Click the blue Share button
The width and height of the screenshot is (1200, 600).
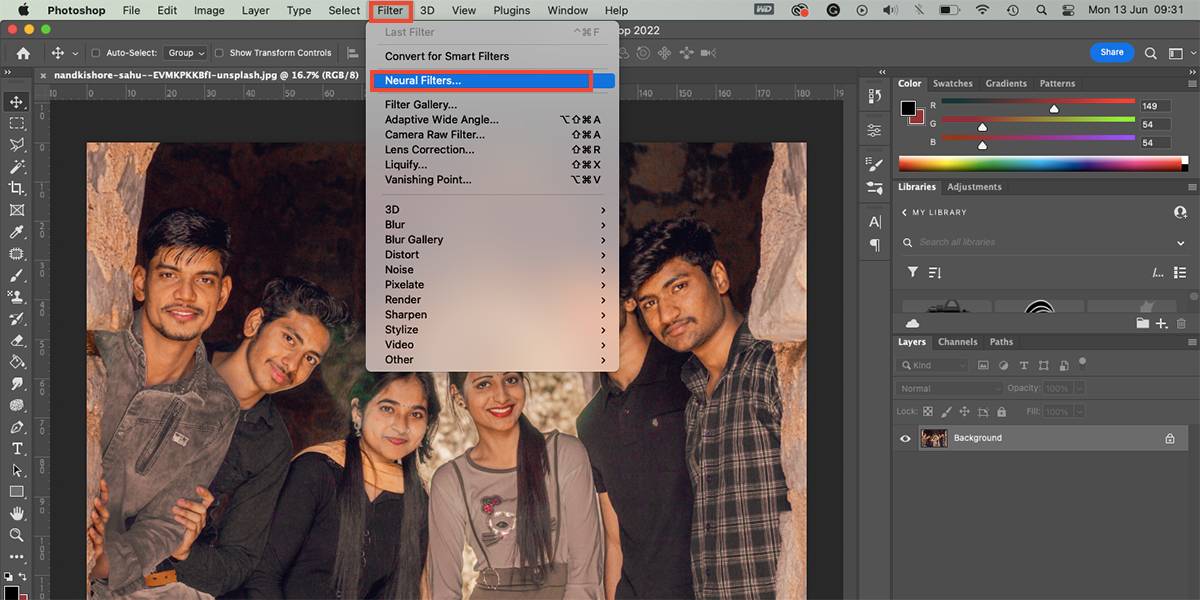tap(1111, 52)
